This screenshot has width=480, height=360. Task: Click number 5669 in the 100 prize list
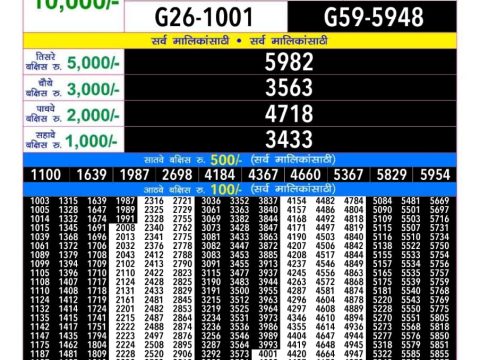(439, 201)
